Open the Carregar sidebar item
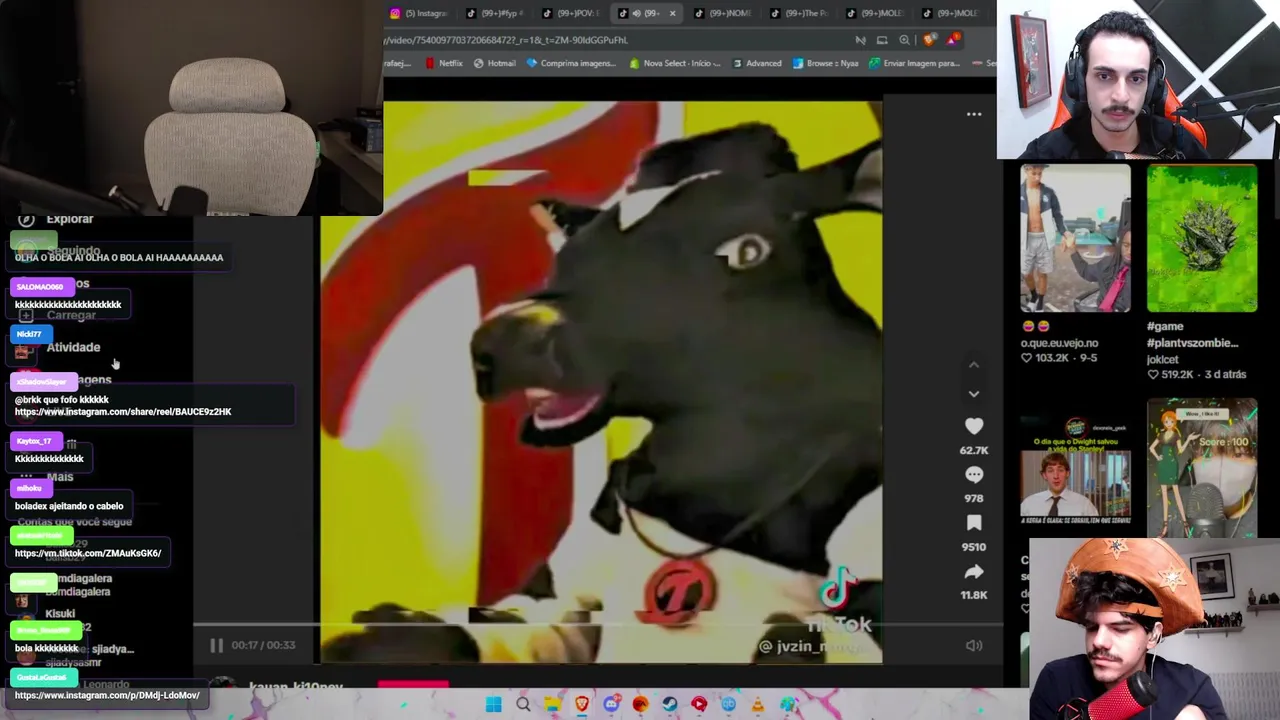The height and width of the screenshot is (720, 1280). [58, 315]
